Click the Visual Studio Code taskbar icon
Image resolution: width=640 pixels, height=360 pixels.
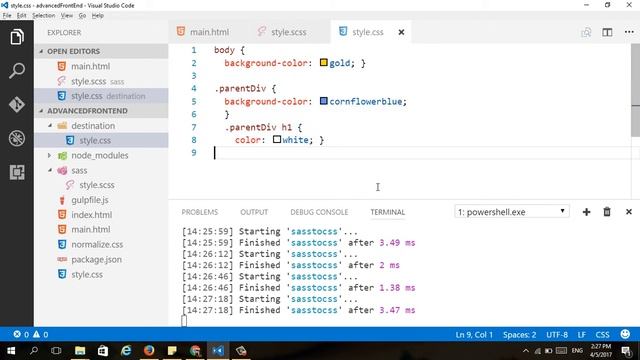218,351
